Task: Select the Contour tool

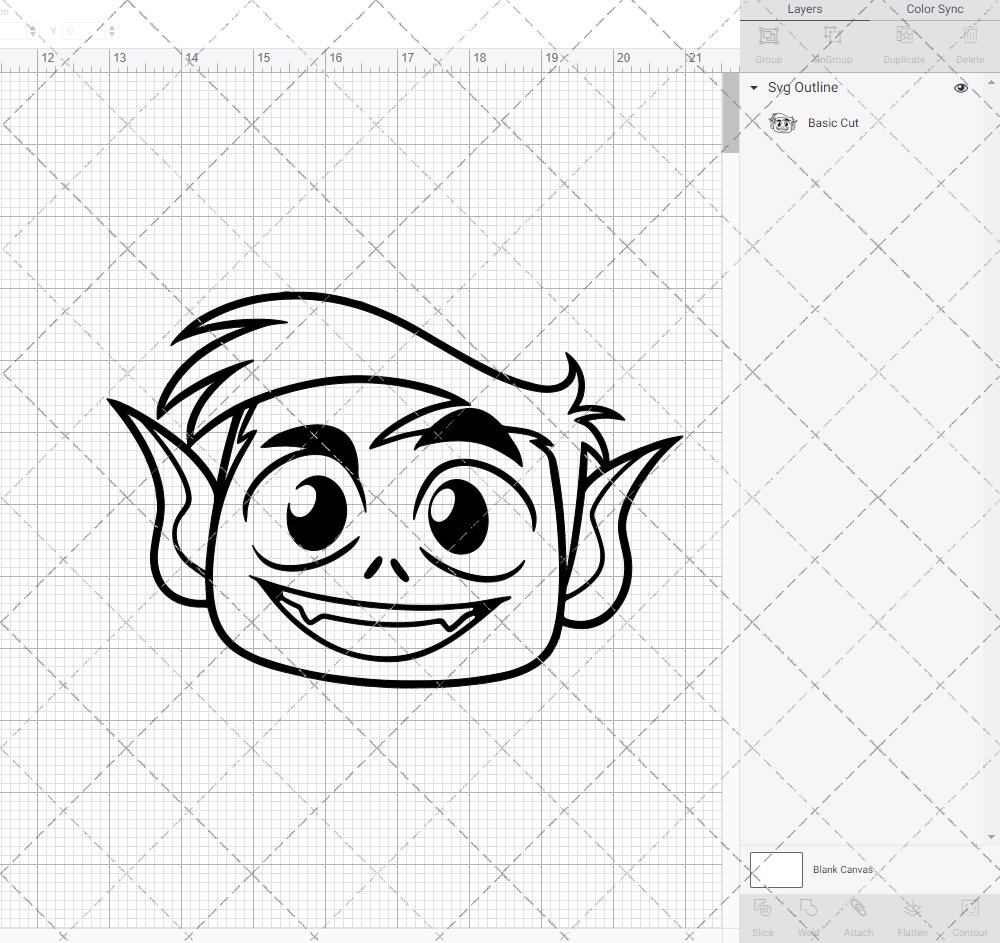Action: pos(969,912)
